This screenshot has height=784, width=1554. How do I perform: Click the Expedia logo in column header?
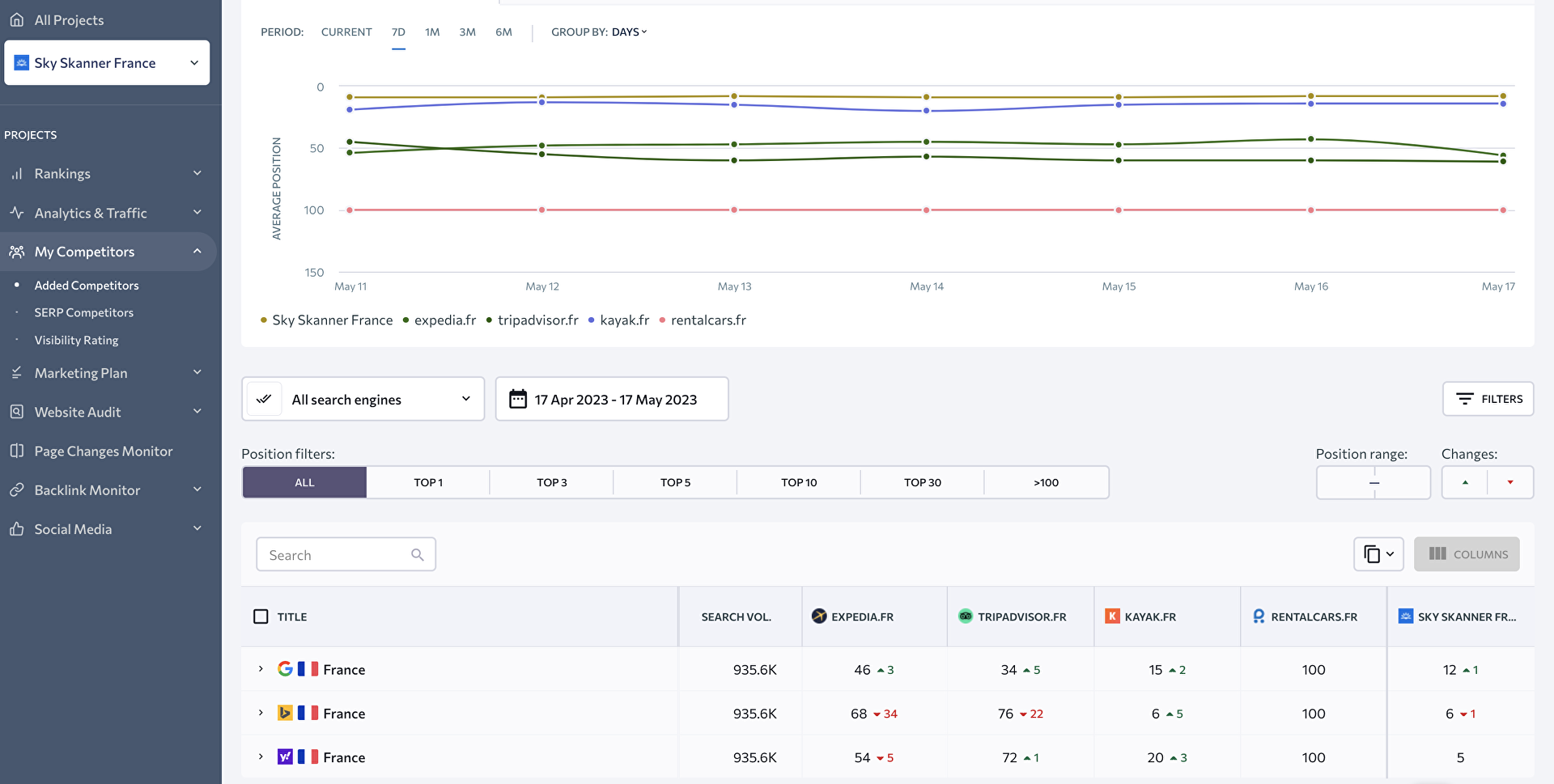819,617
